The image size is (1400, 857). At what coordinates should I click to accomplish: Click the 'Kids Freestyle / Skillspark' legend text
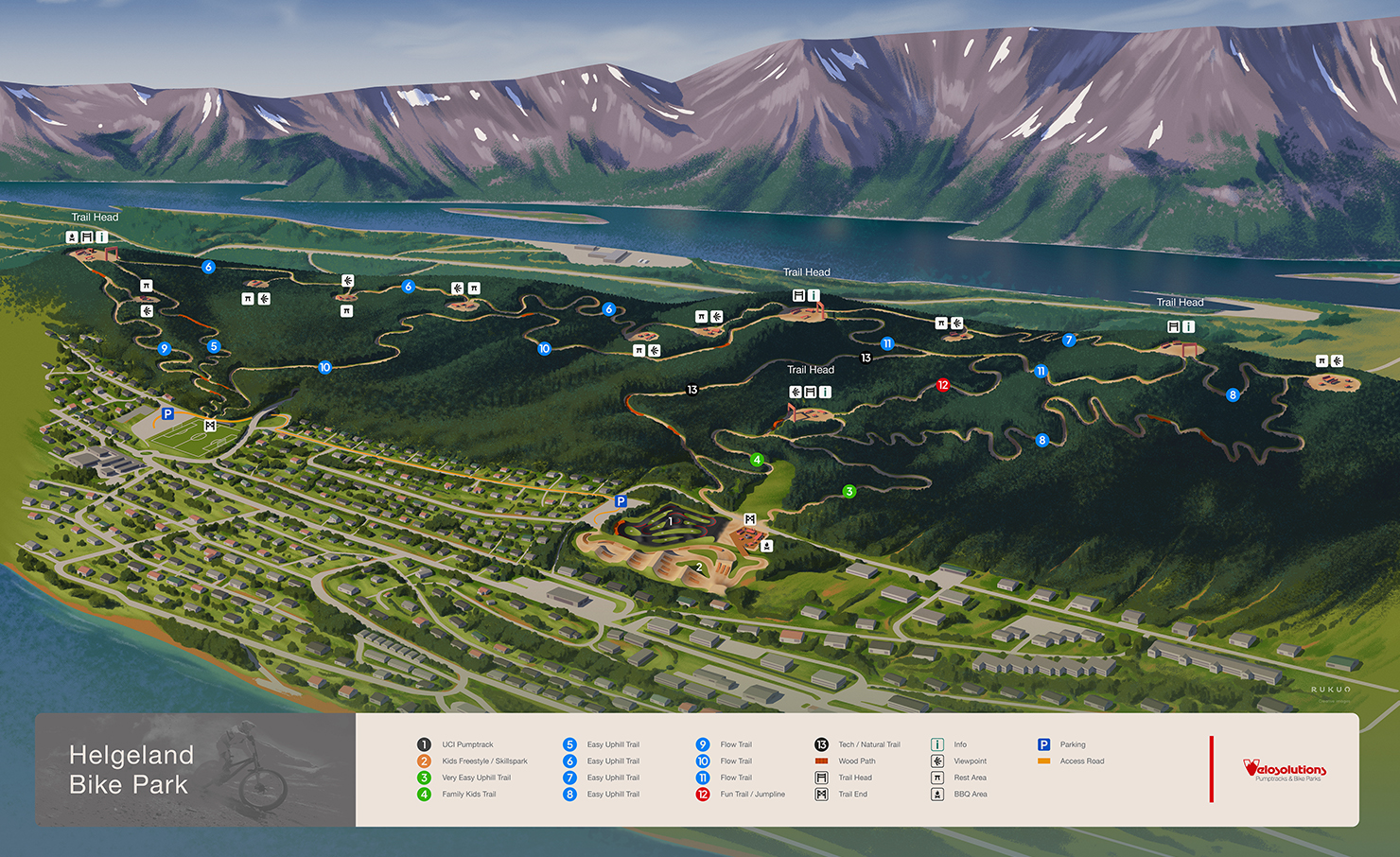pos(484,761)
